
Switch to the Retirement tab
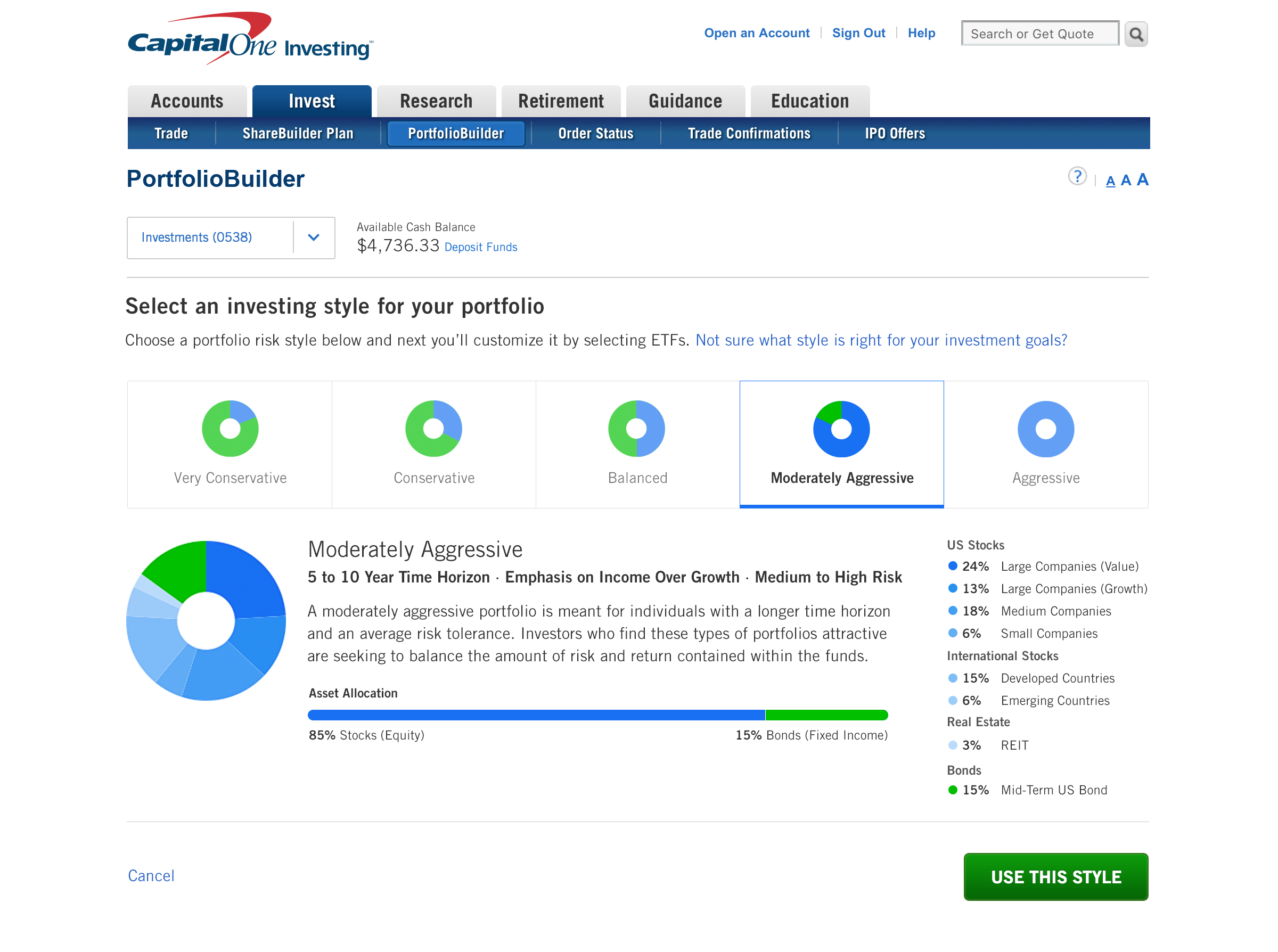click(x=560, y=101)
